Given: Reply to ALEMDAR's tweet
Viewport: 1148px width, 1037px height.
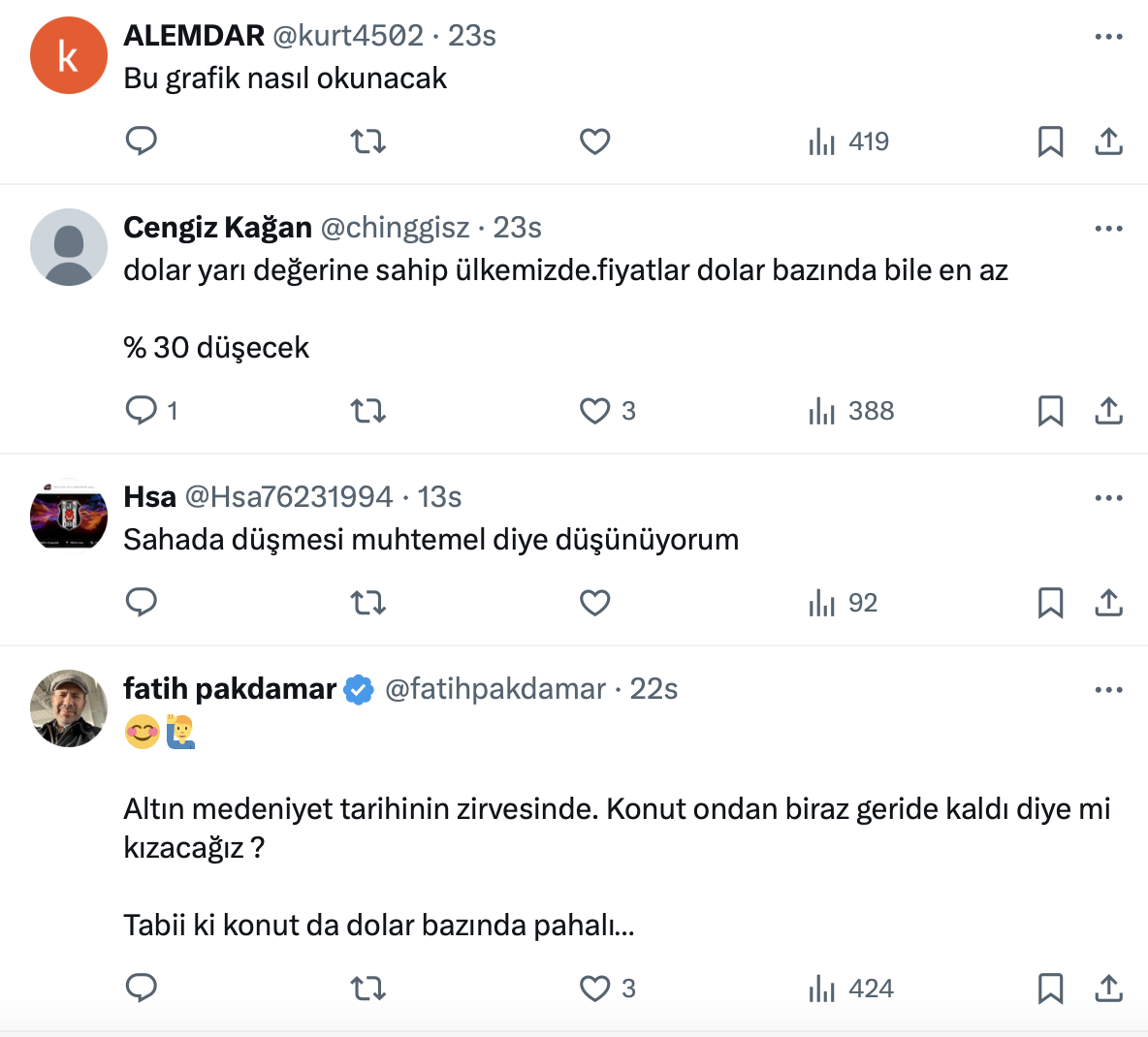Looking at the screenshot, I should click(142, 141).
